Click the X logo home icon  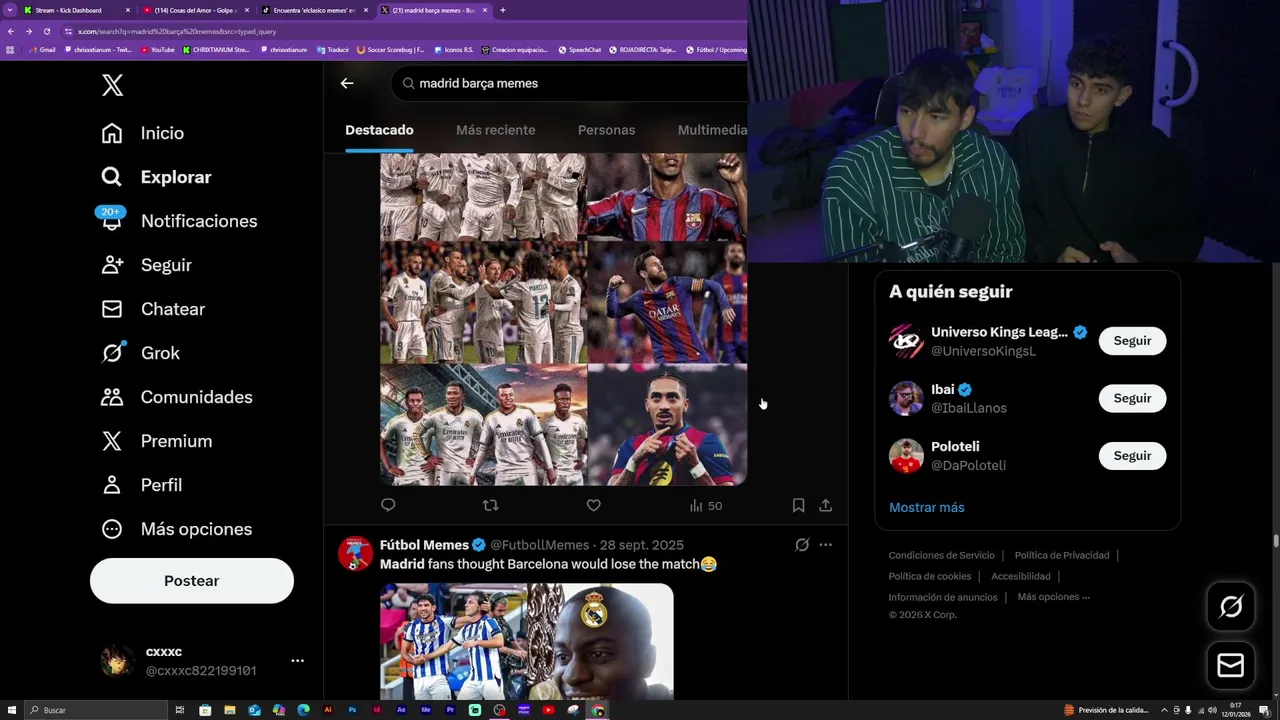click(112, 85)
